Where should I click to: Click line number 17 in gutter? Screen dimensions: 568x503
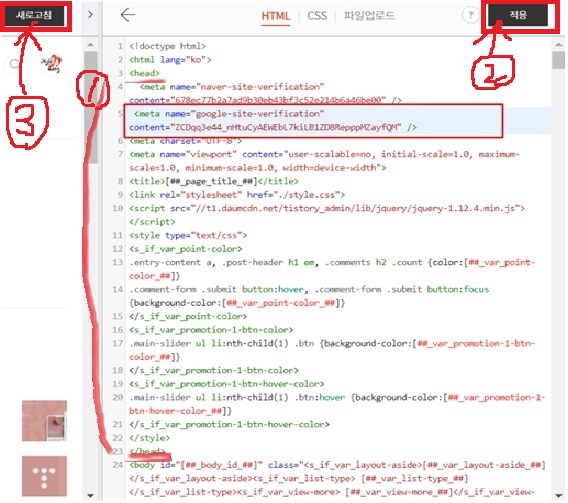click(x=118, y=343)
